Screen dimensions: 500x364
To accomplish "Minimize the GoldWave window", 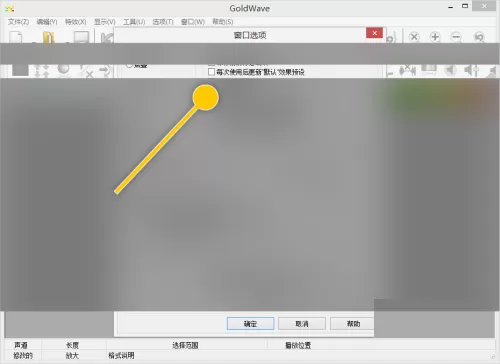I will point(451,7).
